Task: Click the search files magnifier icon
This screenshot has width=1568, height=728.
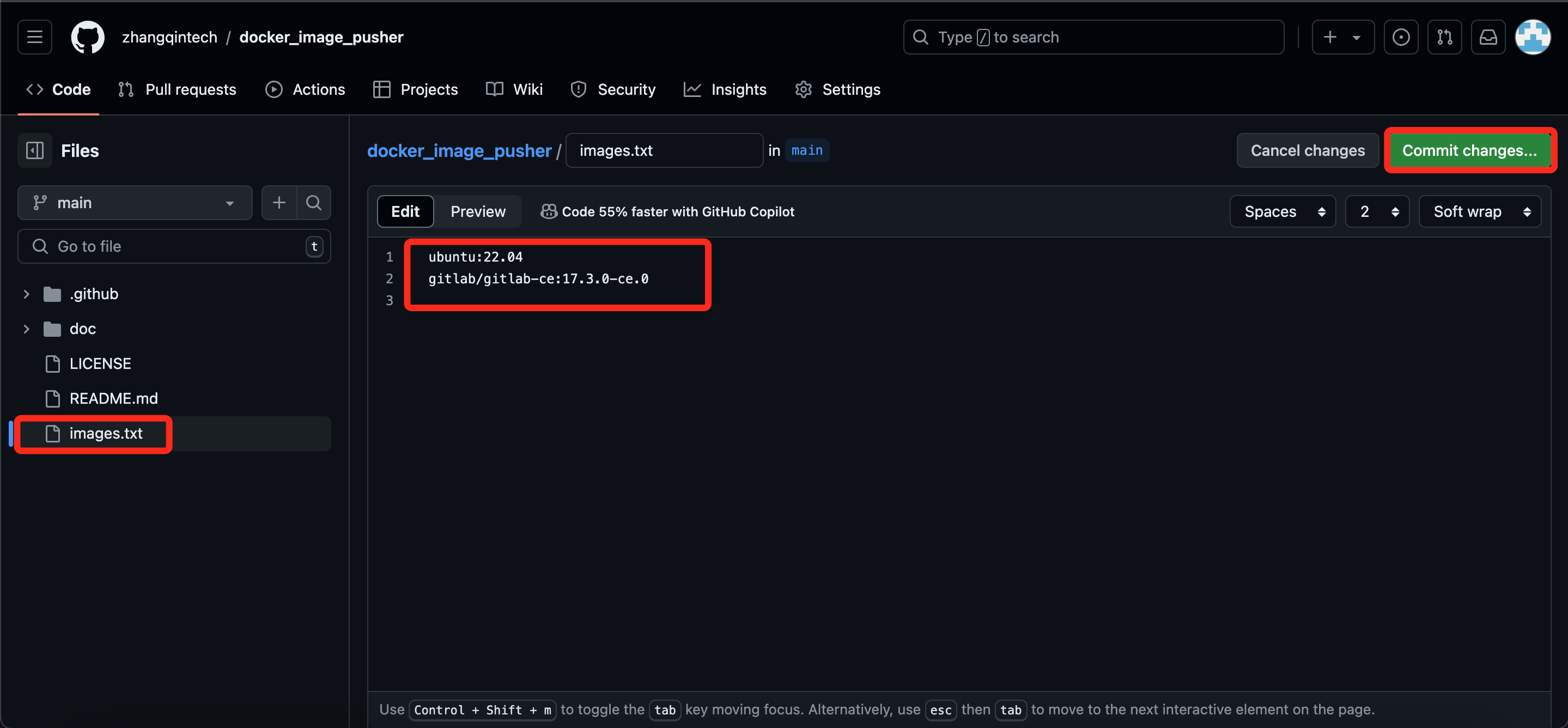Action: [313, 203]
